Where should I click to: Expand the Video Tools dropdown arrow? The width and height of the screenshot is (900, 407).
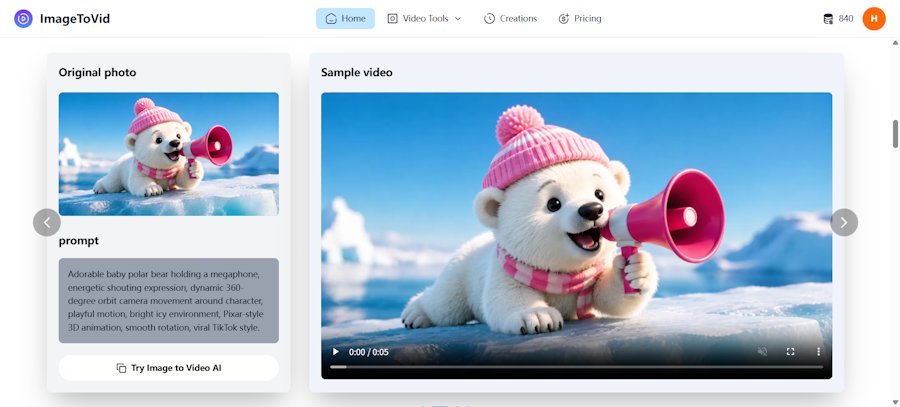click(458, 19)
